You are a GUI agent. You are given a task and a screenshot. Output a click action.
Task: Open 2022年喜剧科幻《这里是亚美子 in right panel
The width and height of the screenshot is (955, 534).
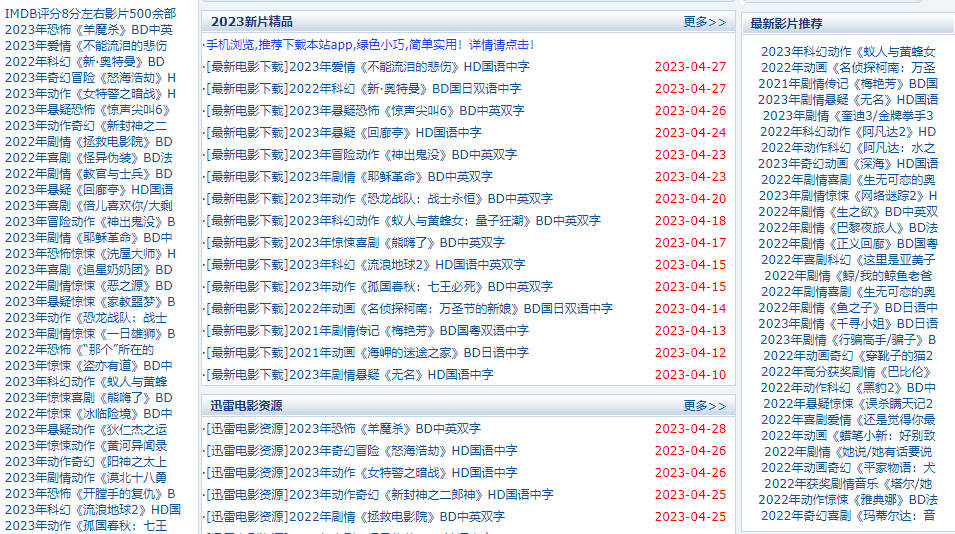tap(848, 259)
